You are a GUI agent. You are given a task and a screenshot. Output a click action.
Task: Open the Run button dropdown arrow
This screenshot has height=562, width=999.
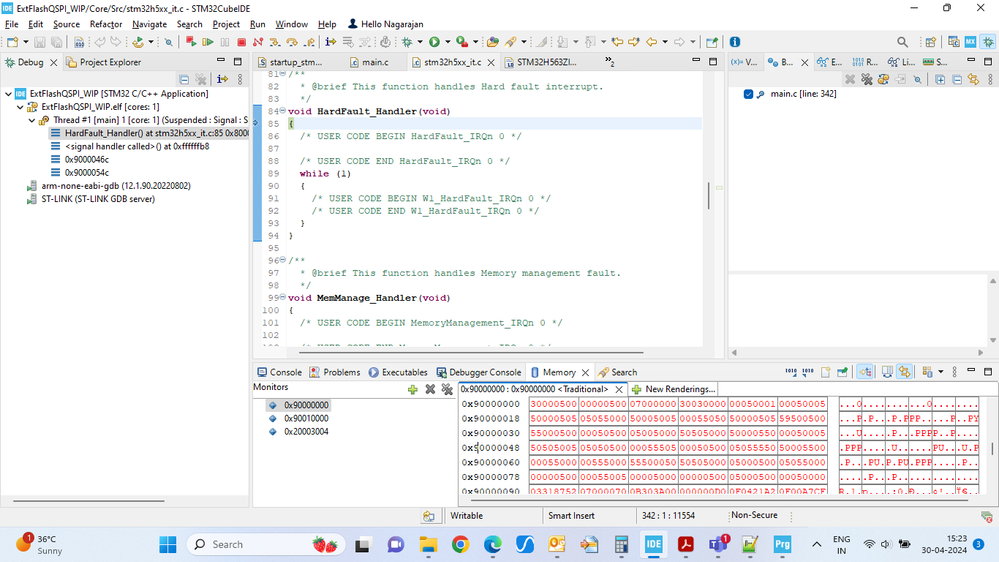point(446,42)
